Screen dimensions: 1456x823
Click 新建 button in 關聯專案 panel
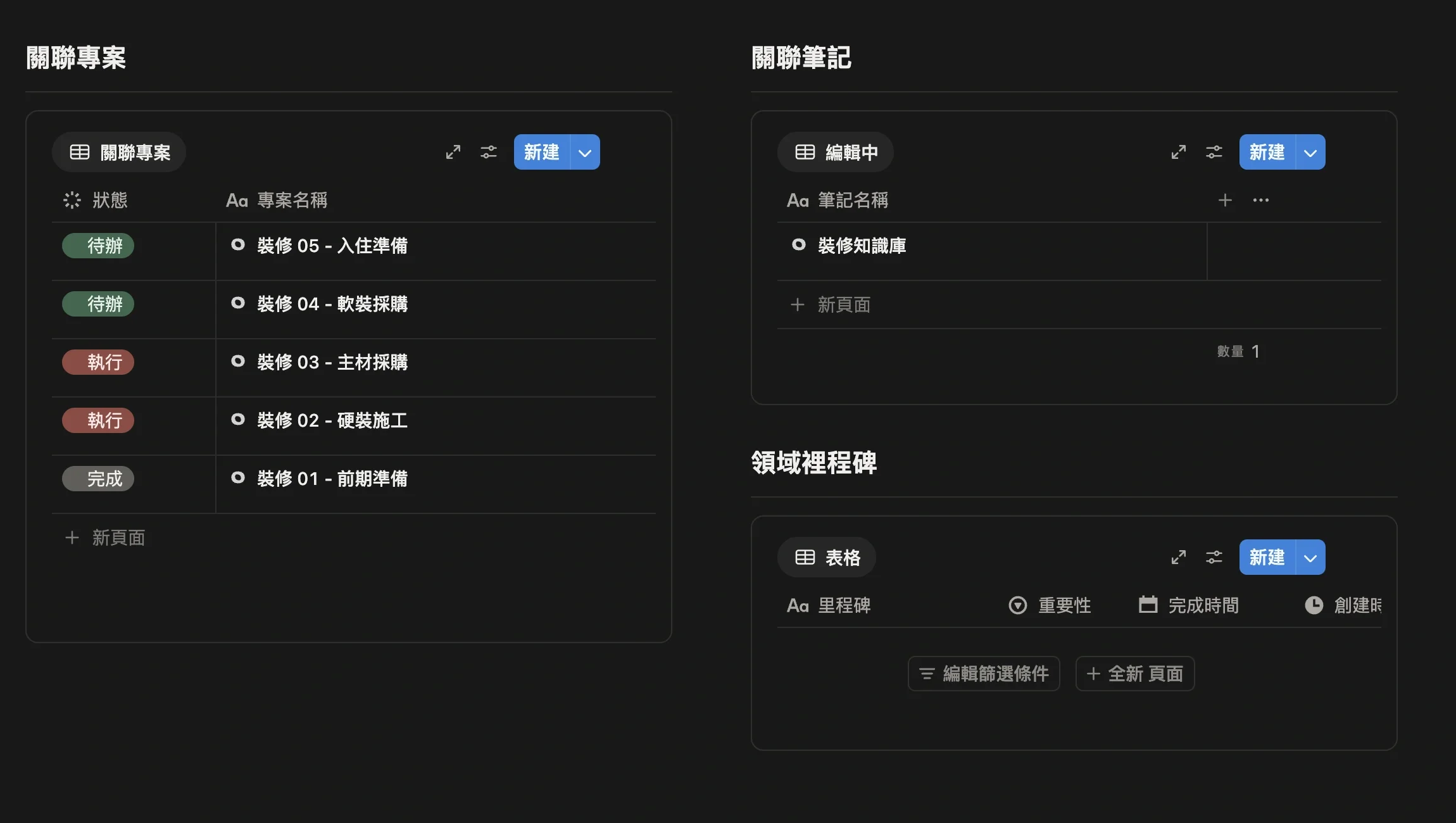(x=542, y=152)
